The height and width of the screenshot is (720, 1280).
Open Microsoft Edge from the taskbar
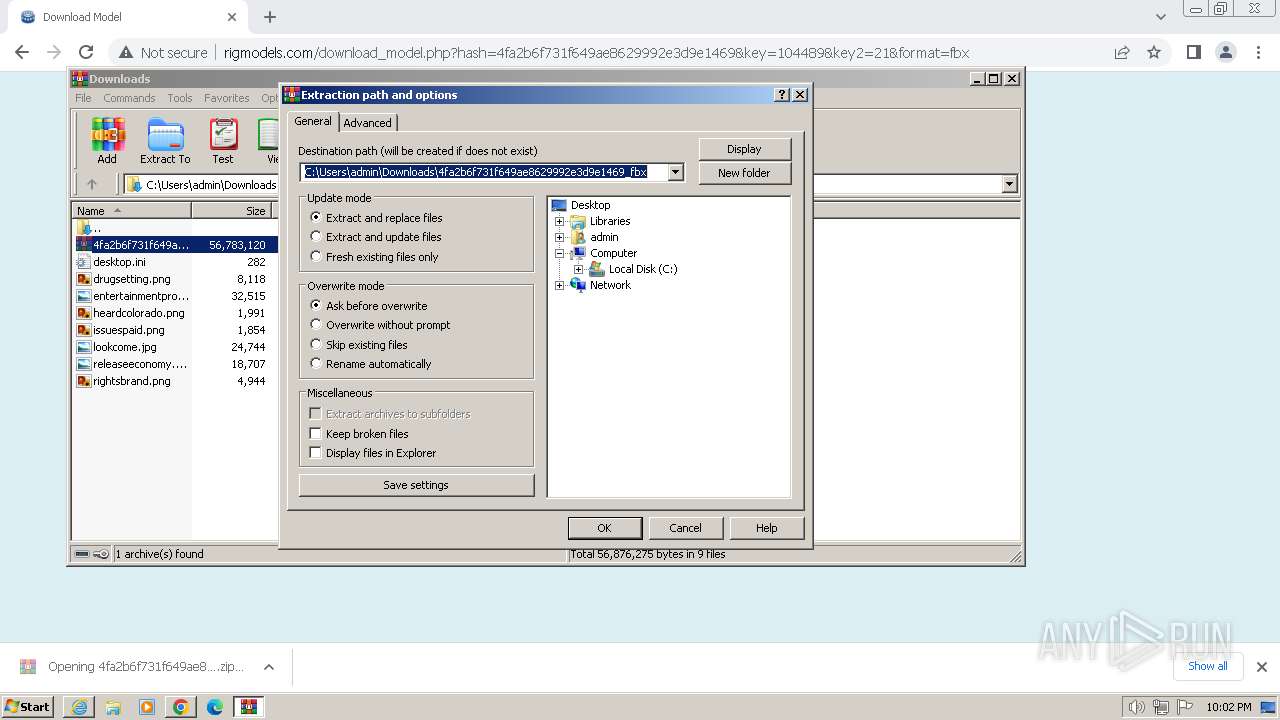215,707
